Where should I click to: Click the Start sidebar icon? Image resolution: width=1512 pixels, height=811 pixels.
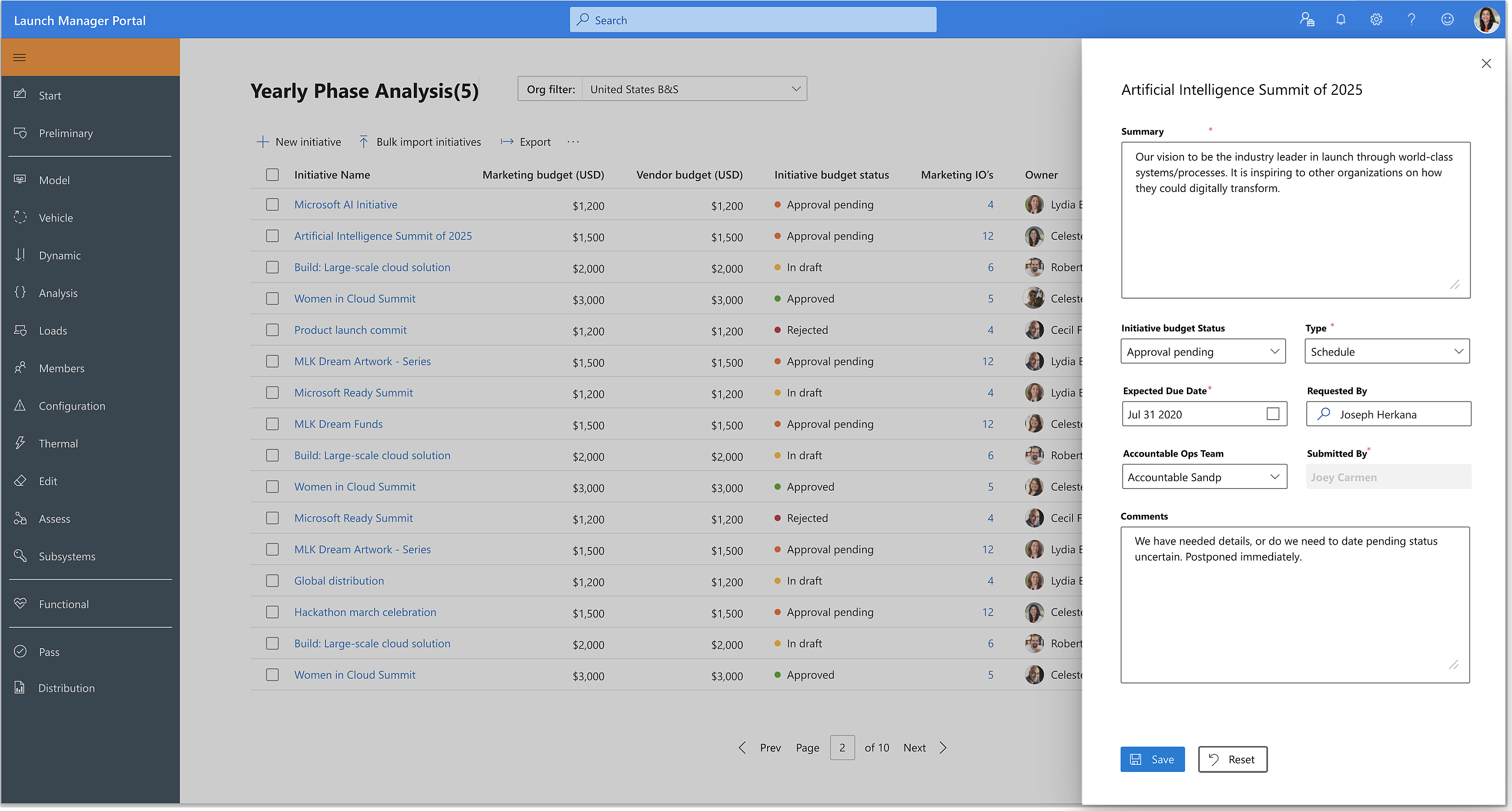tap(20, 94)
